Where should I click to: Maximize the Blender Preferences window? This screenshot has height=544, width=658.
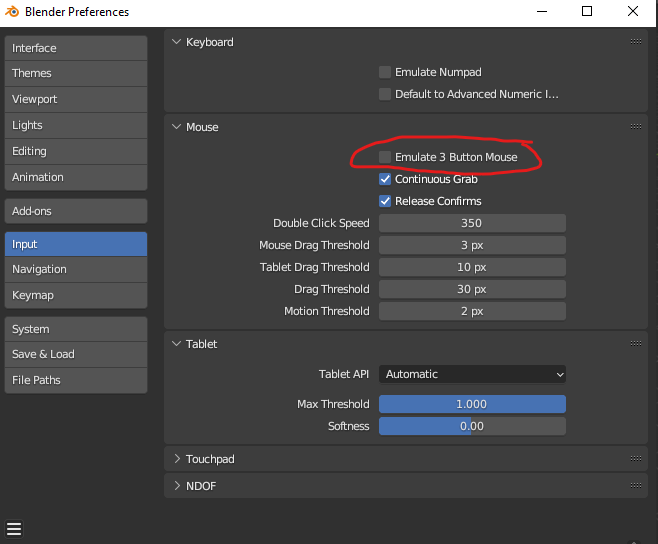coord(587,11)
